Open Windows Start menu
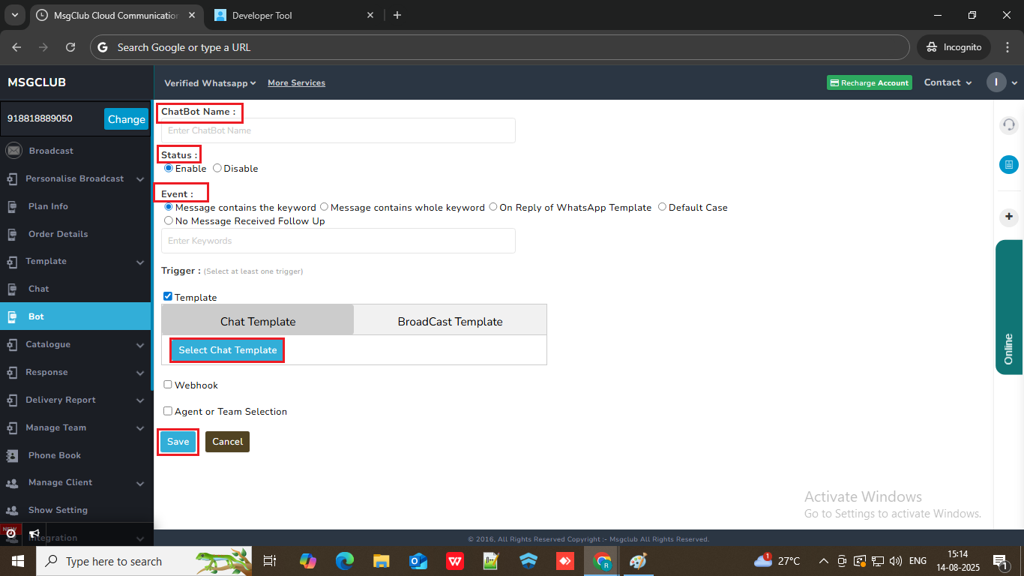 pyautogui.click(x=18, y=561)
